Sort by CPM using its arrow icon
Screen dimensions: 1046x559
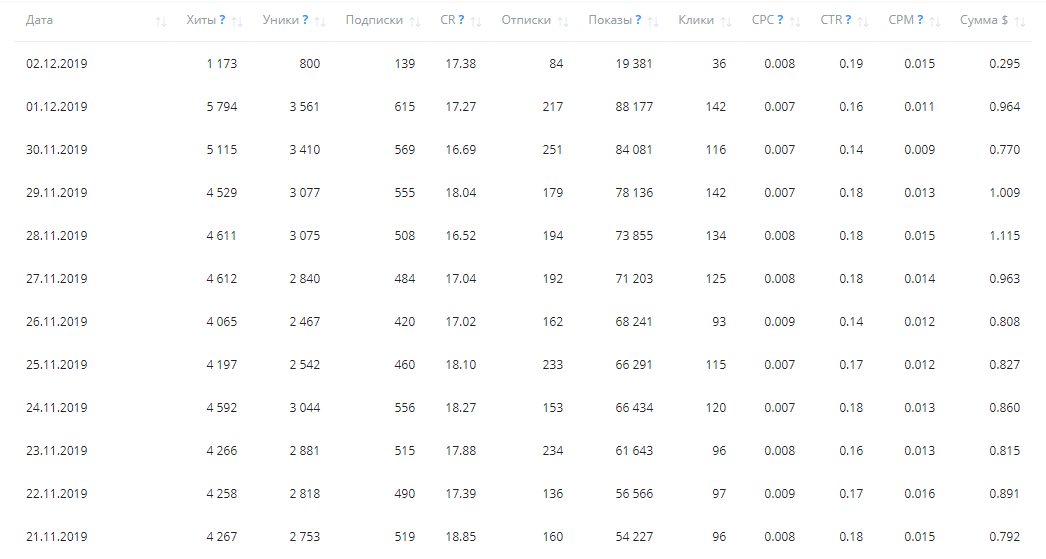pos(936,21)
